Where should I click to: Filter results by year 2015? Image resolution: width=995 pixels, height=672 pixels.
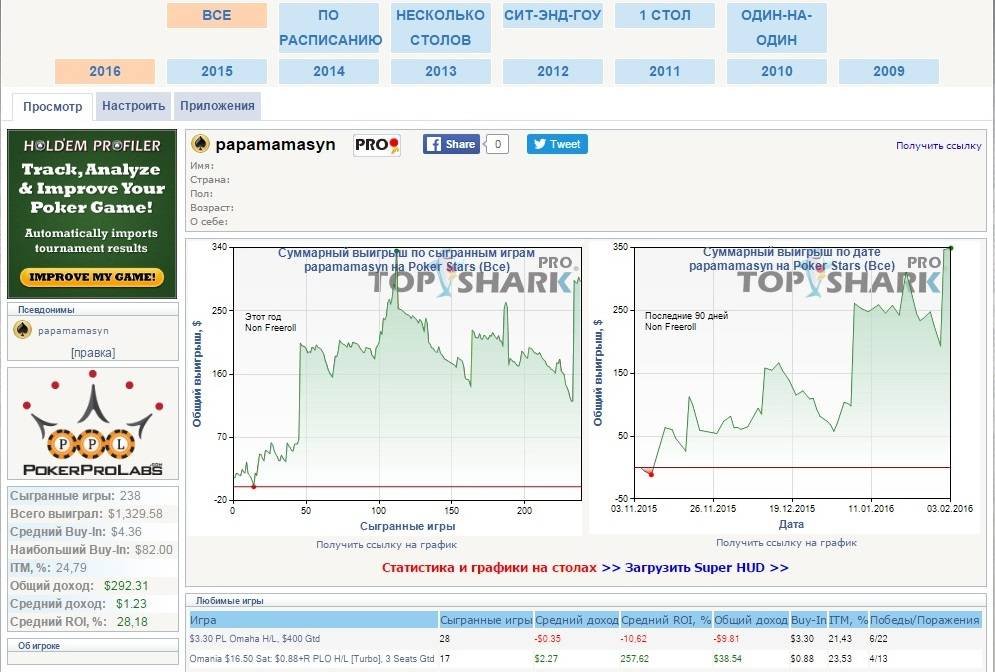tap(217, 71)
